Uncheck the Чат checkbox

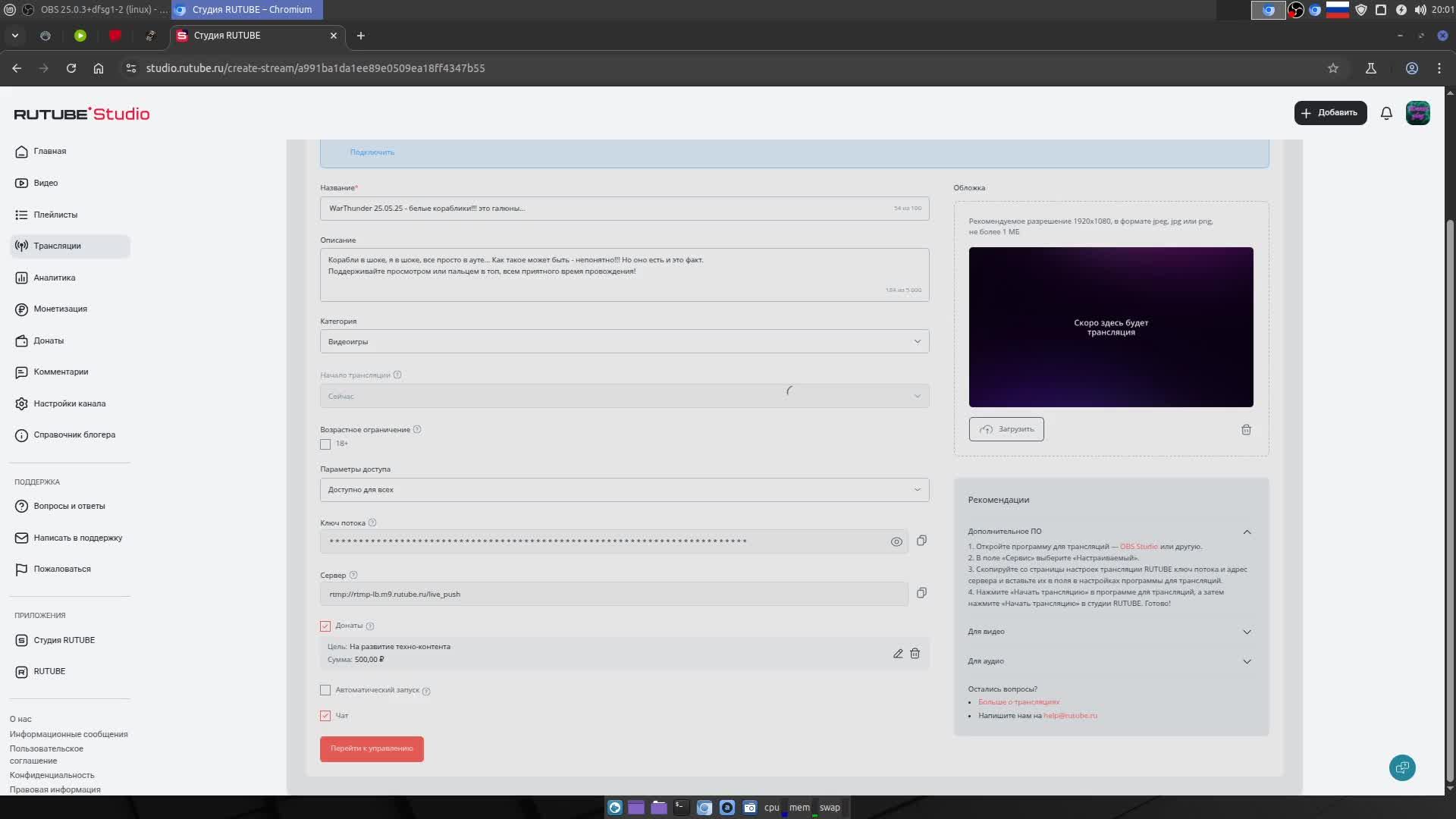(x=325, y=716)
